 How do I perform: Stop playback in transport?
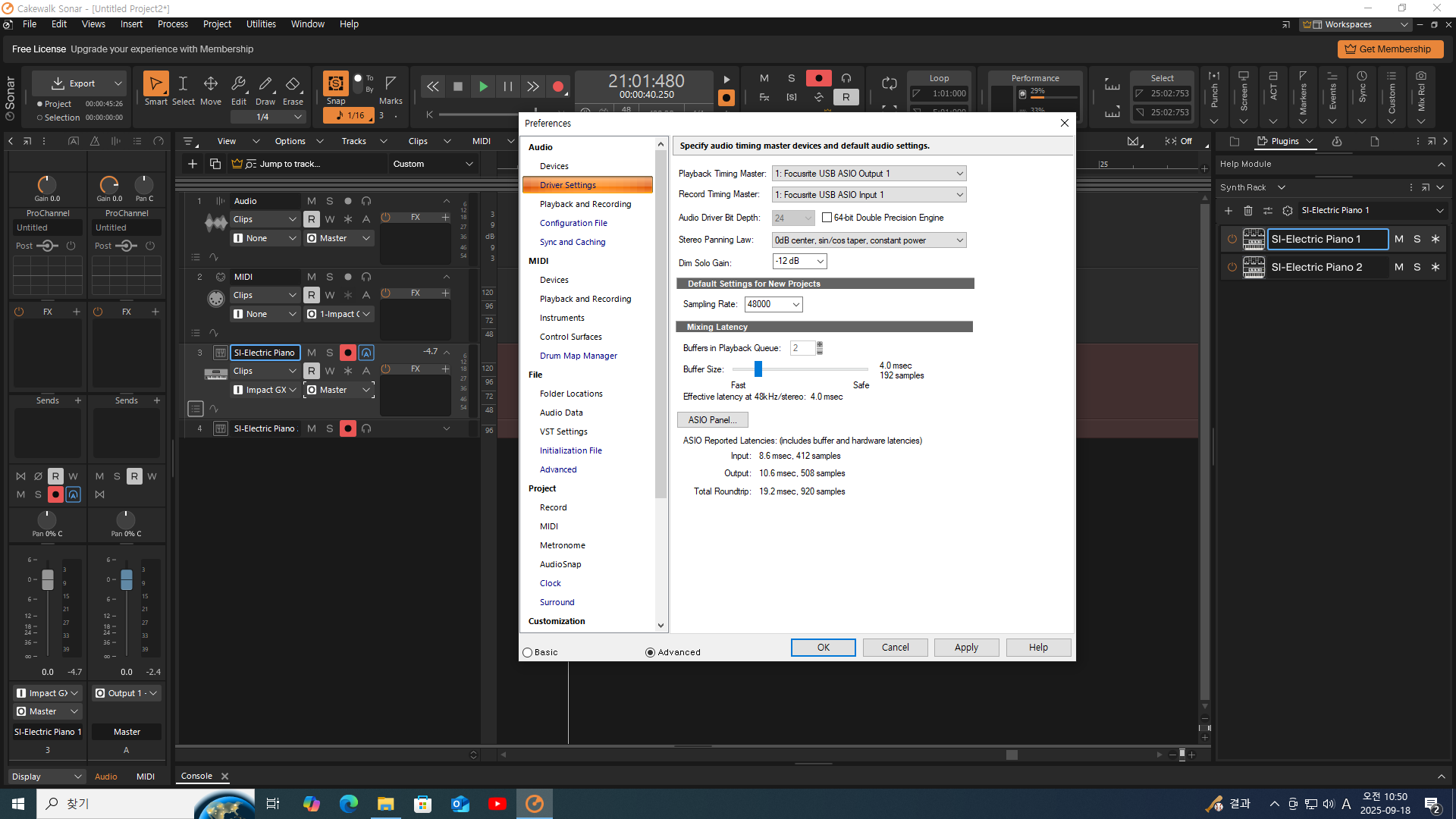457,86
